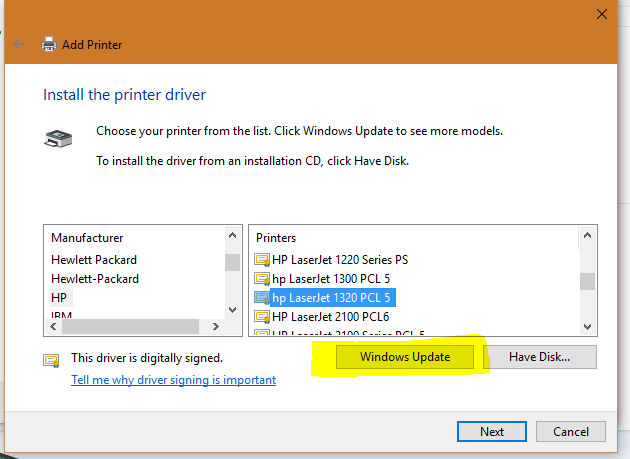Click the Manufacturer horizontal scrollbar thumb

pyautogui.click(x=130, y=326)
